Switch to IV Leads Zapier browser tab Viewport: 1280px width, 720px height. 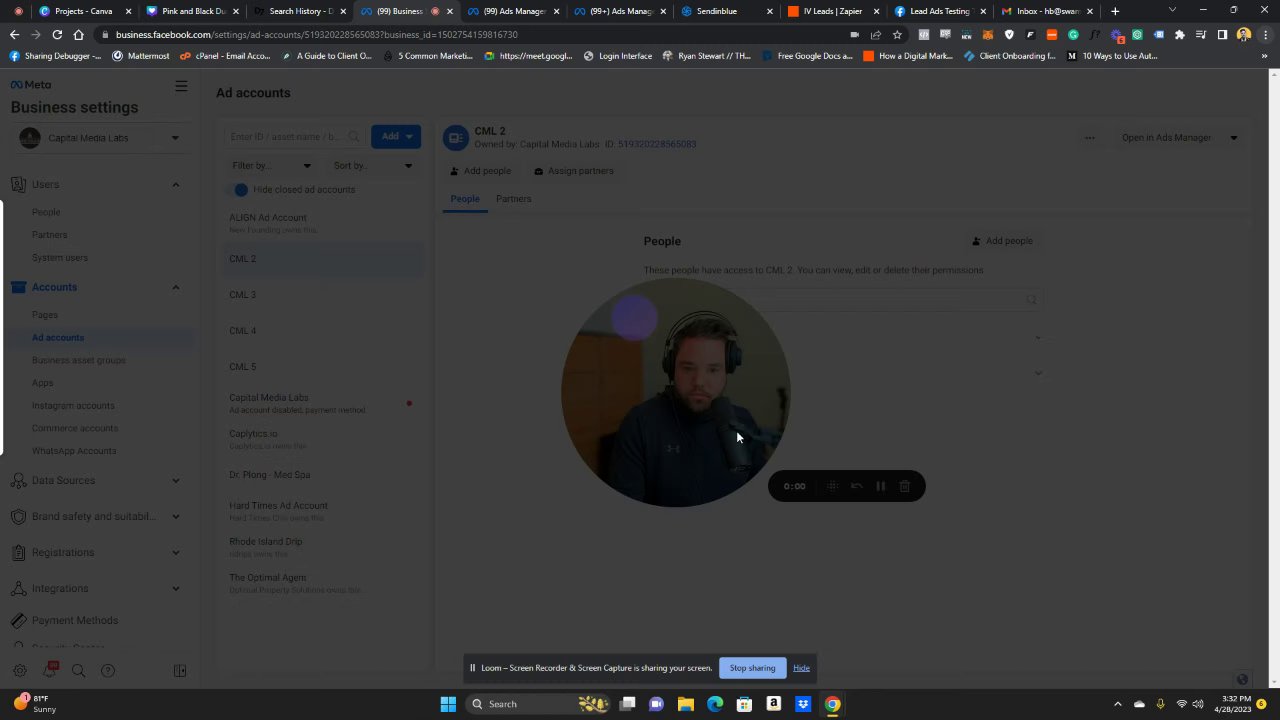coord(832,11)
